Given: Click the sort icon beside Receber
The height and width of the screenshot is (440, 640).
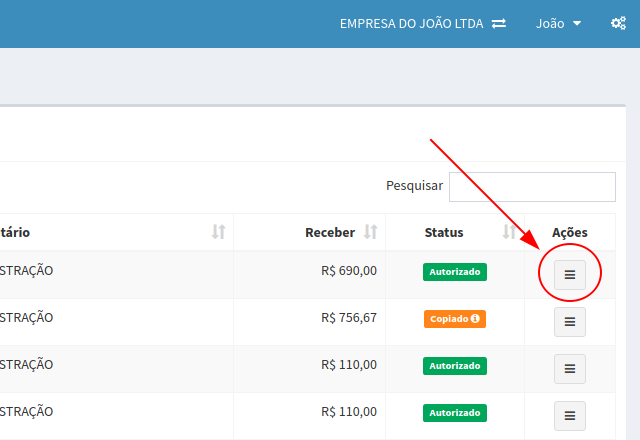Looking at the screenshot, I should (x=370, y=232).
